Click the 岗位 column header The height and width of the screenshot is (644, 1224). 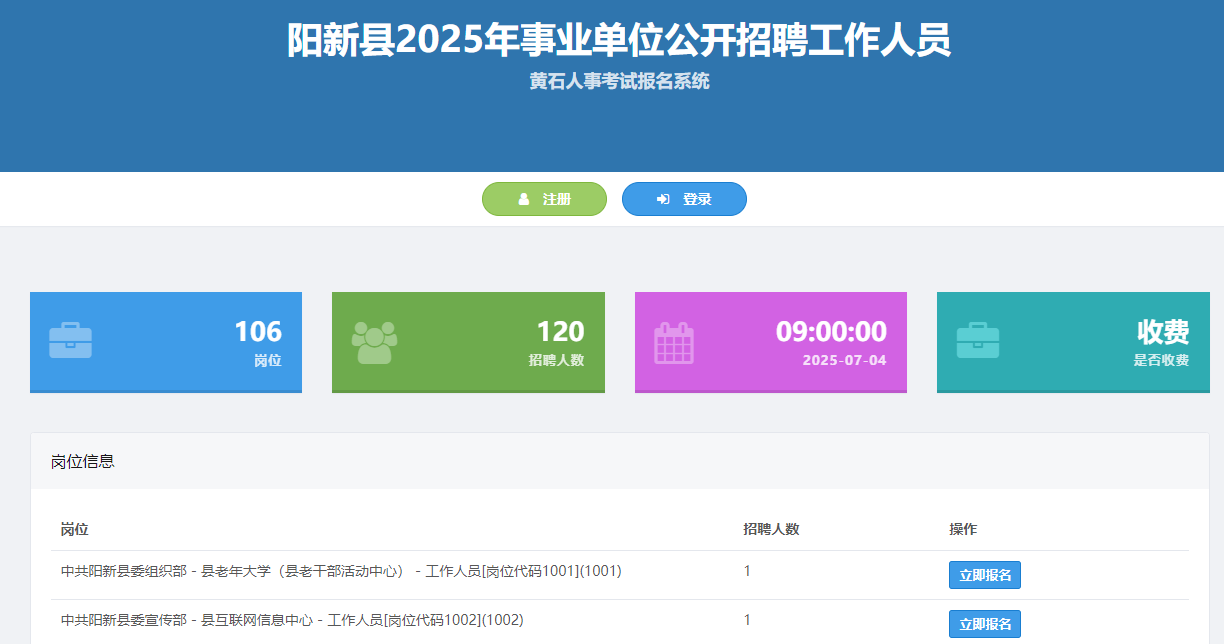point(75,529)
